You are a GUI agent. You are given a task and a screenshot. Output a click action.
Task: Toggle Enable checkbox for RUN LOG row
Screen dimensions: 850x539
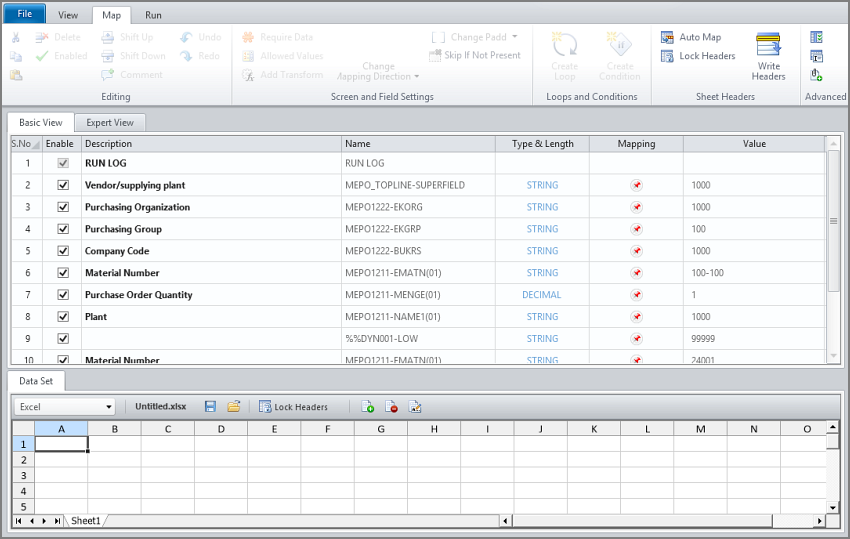coord(63,163)
